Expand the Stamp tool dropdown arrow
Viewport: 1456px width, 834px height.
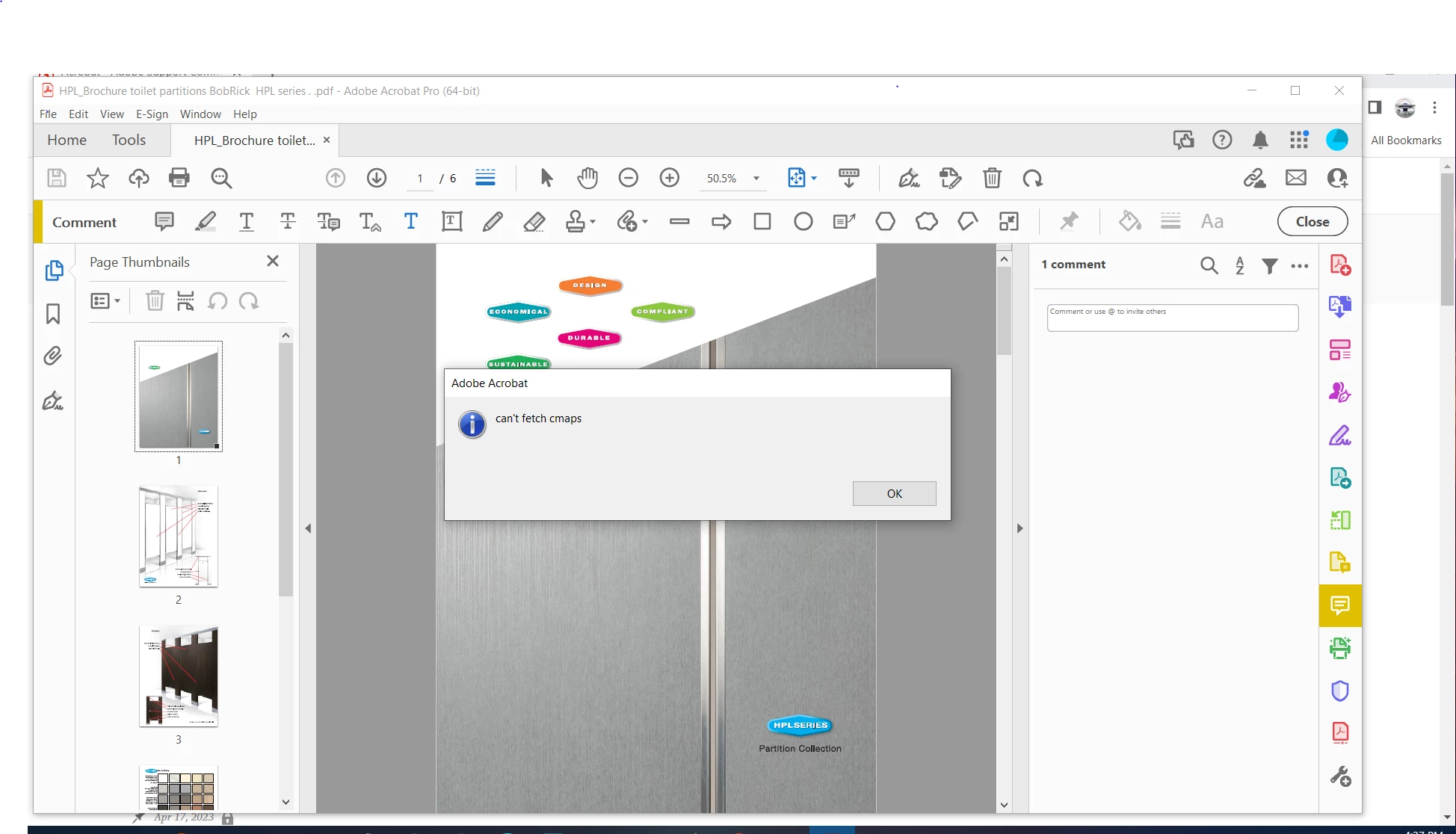[x=593, y=221]
